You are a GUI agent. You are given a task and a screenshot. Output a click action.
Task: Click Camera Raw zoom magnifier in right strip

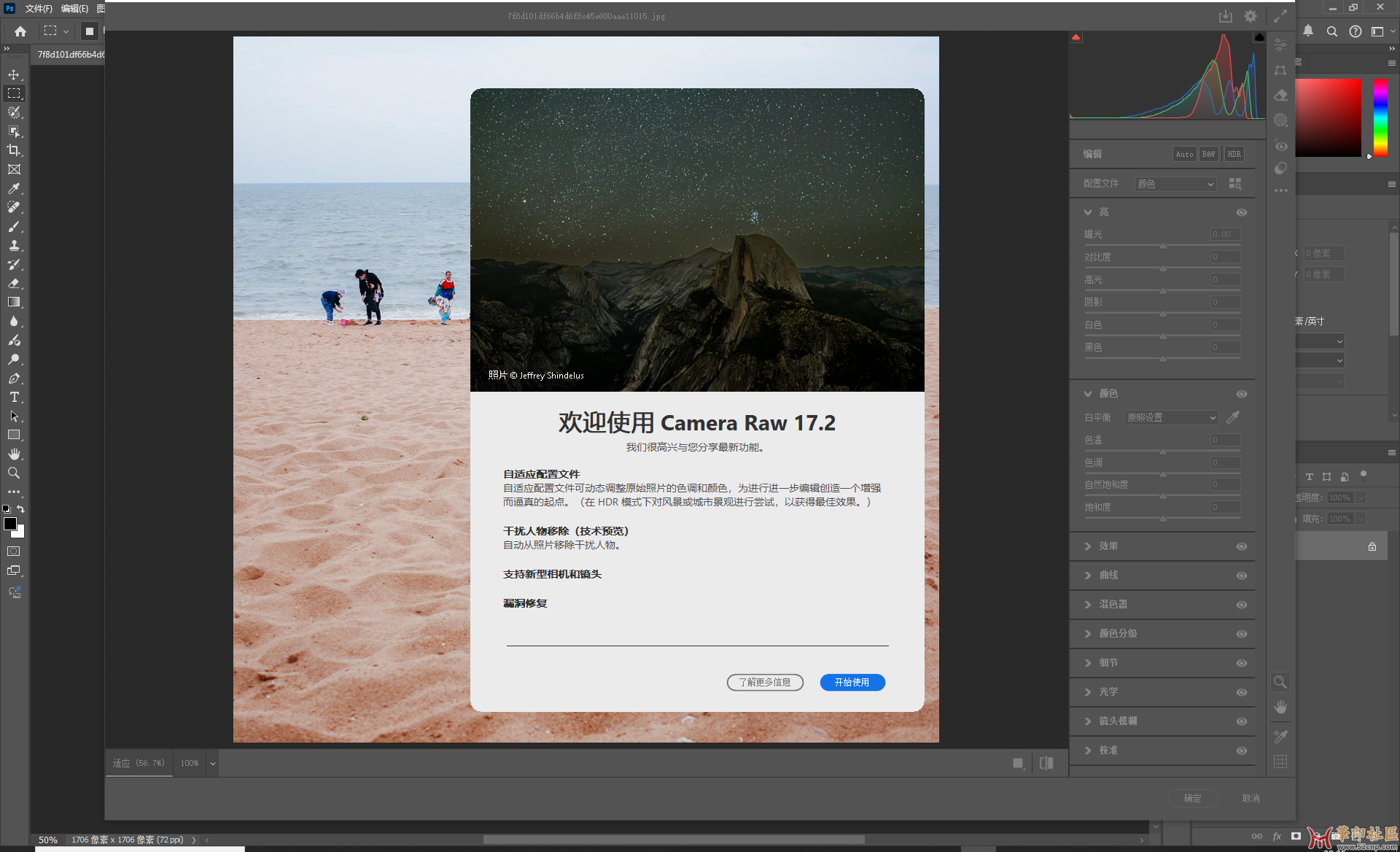click(1280, 682)
